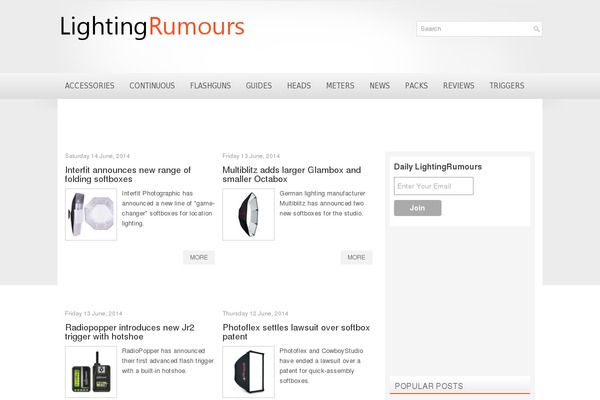Click the Interfit Photographic summary text
This screenshot has height=400, width=600.
168,208
